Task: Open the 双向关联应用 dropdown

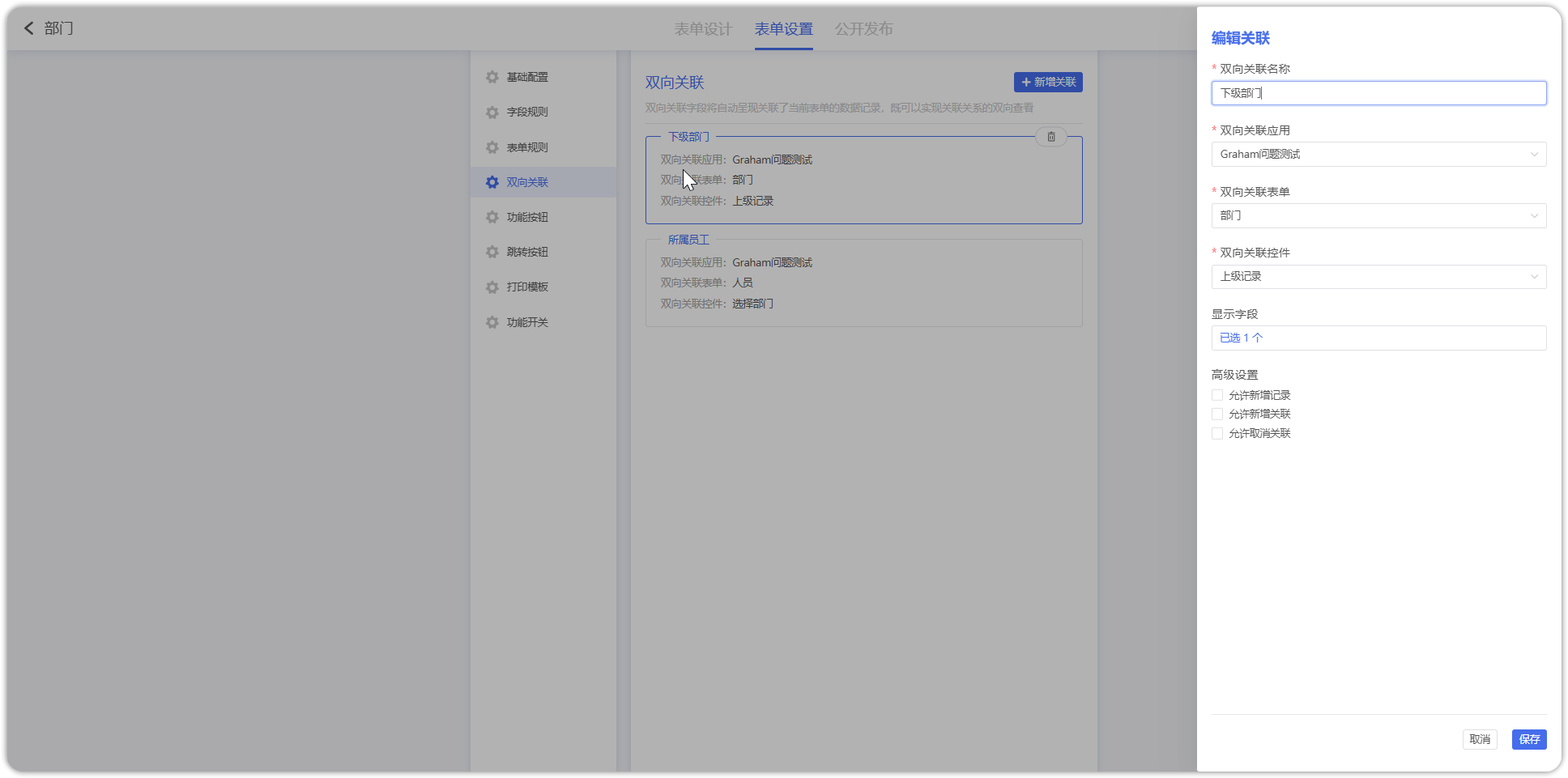Action: (1378, 155)
